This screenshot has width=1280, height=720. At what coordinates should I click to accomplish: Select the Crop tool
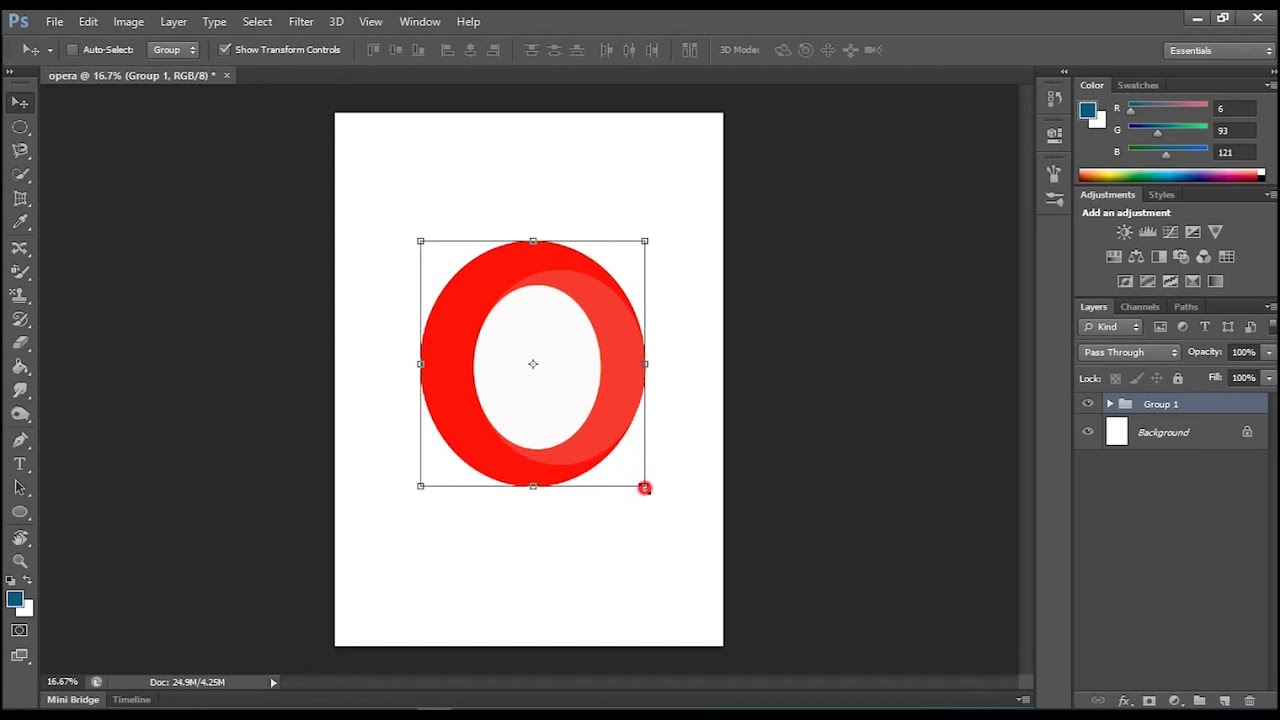tap(20, 199)
